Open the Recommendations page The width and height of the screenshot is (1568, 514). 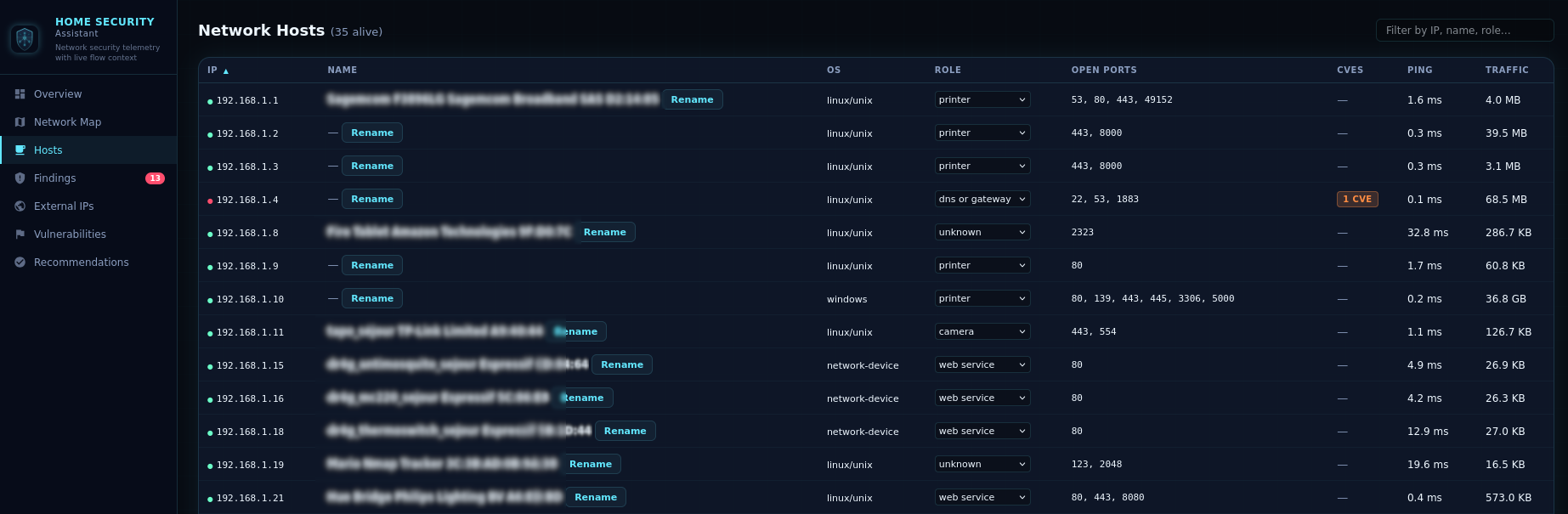[x=81, y=263]
